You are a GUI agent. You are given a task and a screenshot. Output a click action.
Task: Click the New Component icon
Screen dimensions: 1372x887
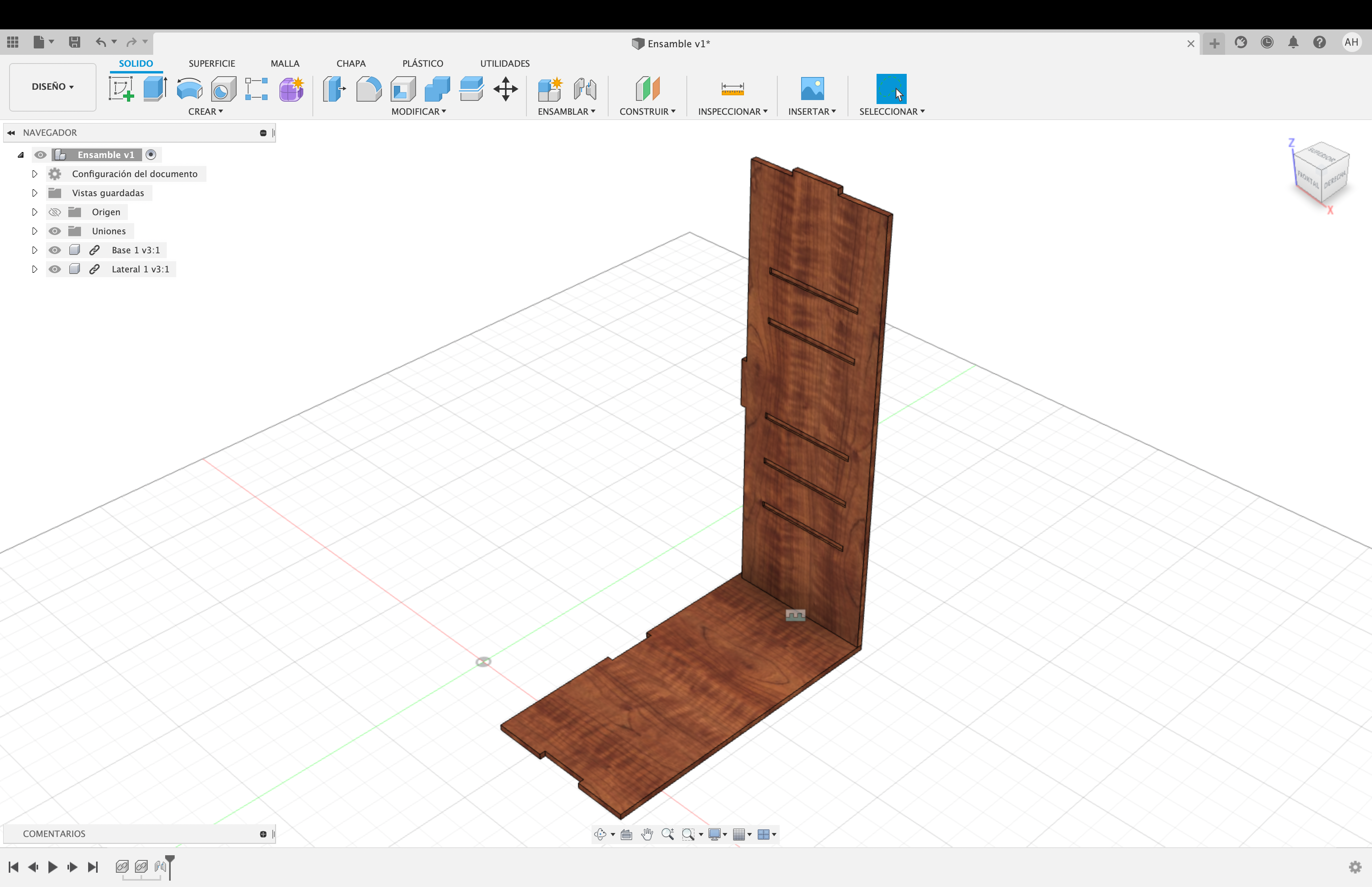click(550, 89)
